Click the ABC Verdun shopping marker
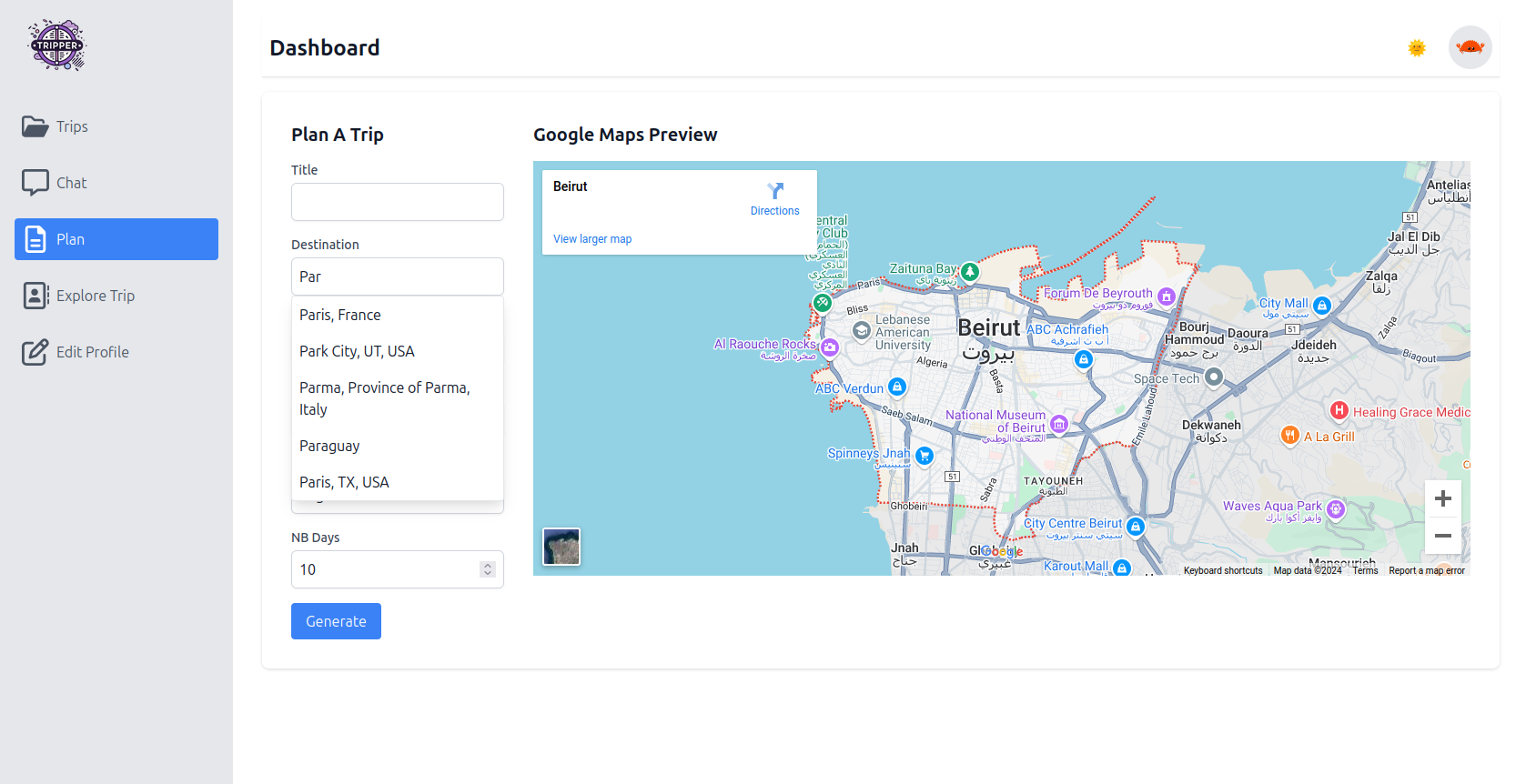 tap(897, 387)
